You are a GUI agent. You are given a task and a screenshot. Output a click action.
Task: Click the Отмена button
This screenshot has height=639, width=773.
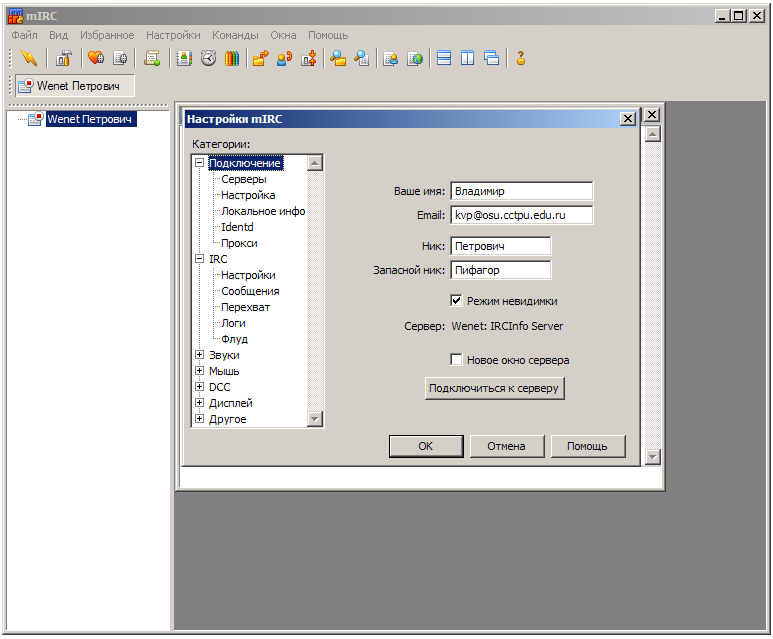pyautogui.click(x=507, y=446)
